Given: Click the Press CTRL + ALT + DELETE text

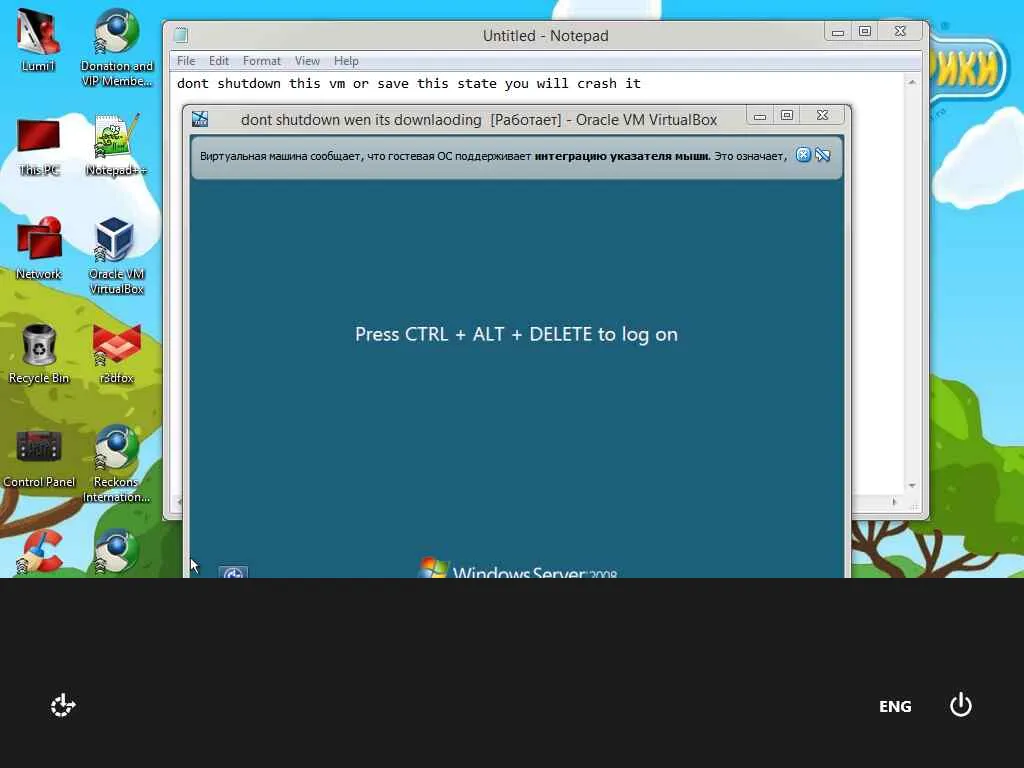Looking at the screenshot, I should 516,334.
